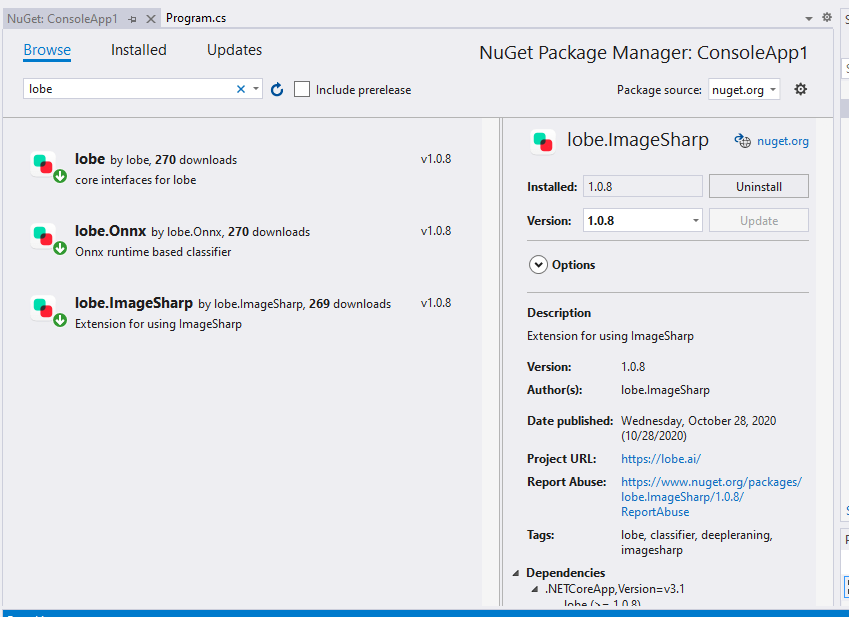Click the Uninstall button

(758, 186)
